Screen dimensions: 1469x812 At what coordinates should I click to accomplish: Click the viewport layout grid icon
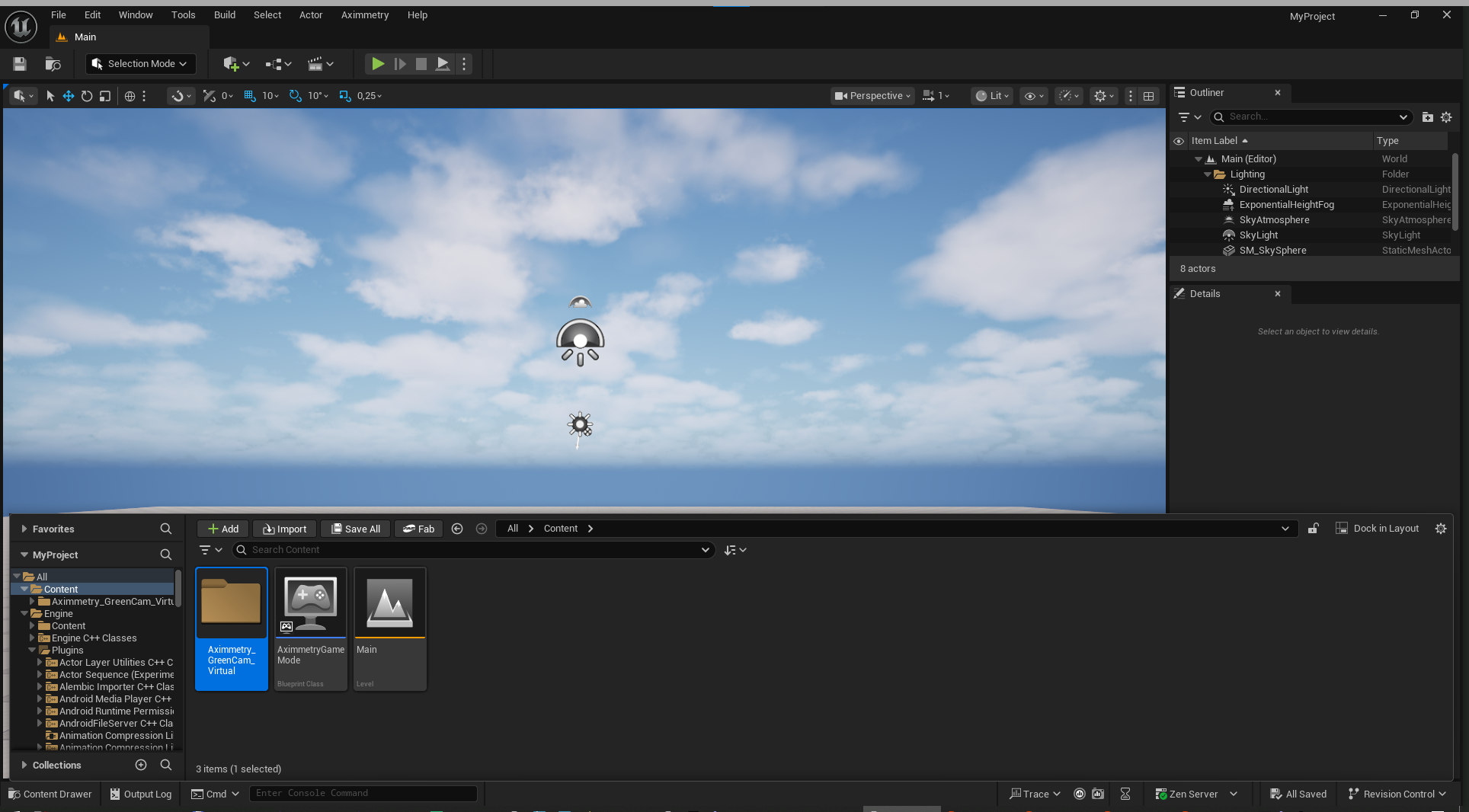click(1148, 96)
